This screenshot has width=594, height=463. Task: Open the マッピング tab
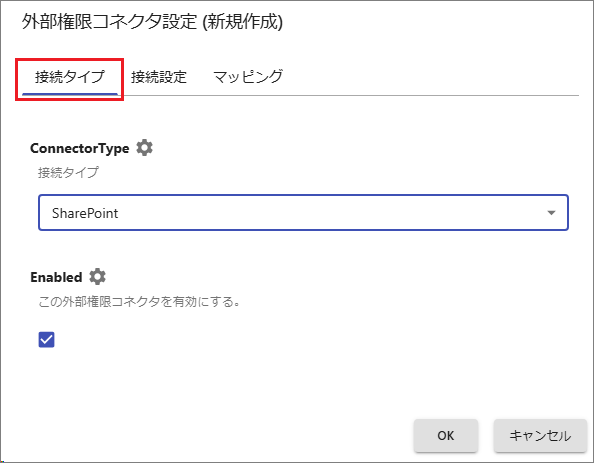point(248,77)
